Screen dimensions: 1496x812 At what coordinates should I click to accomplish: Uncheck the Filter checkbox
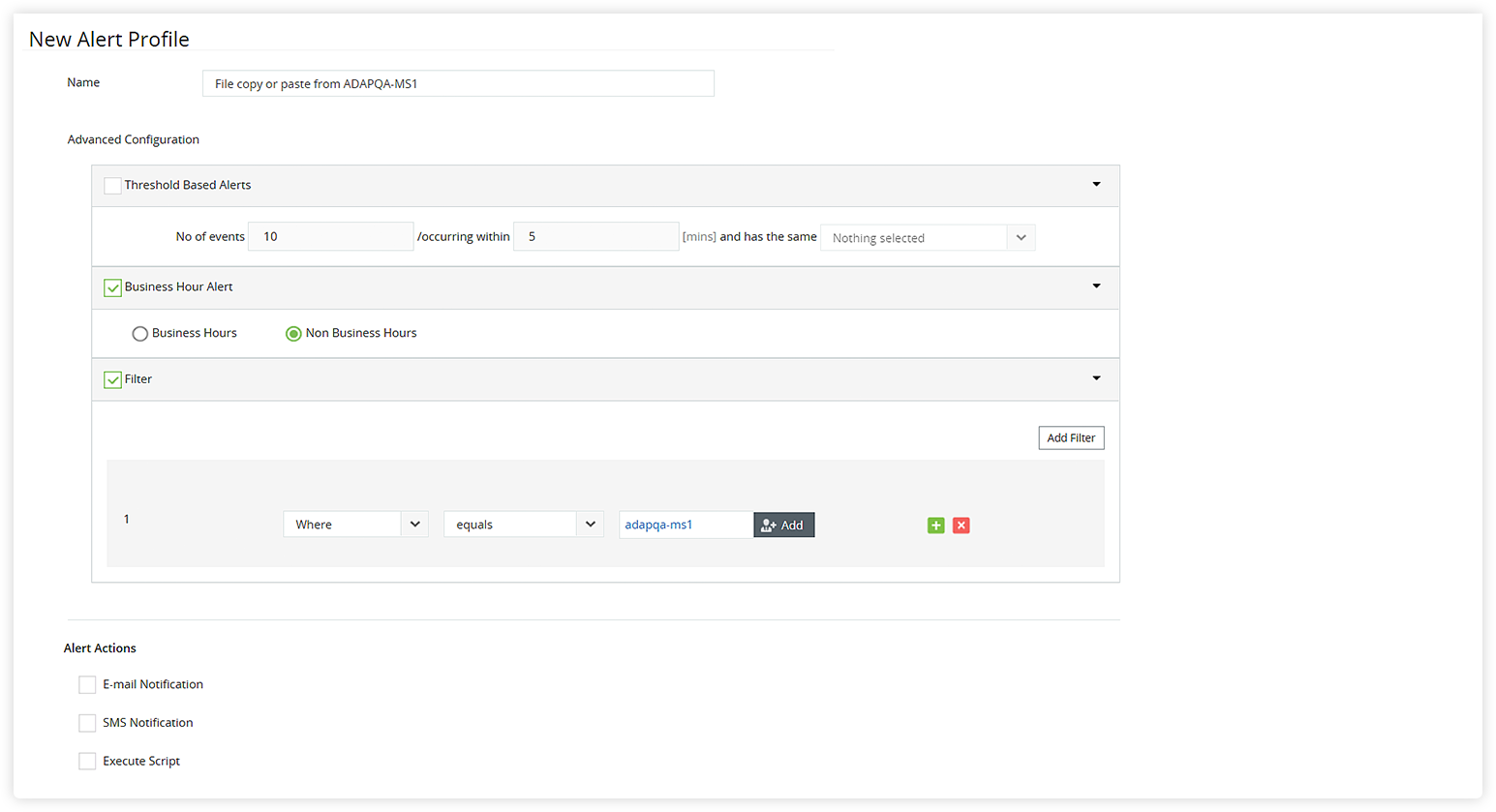pos(112,379)
